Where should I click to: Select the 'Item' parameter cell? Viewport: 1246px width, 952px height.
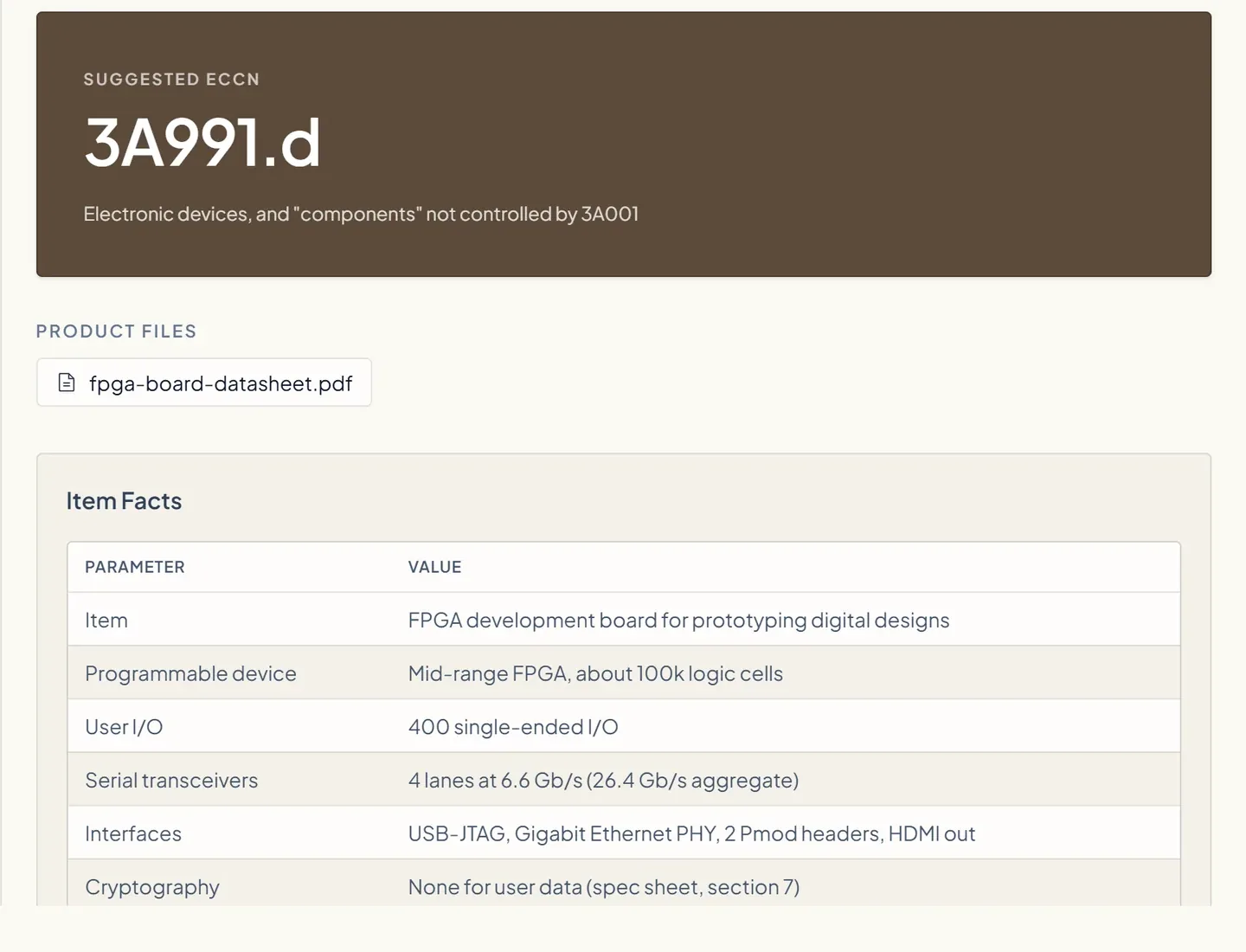tap(106, 621)
